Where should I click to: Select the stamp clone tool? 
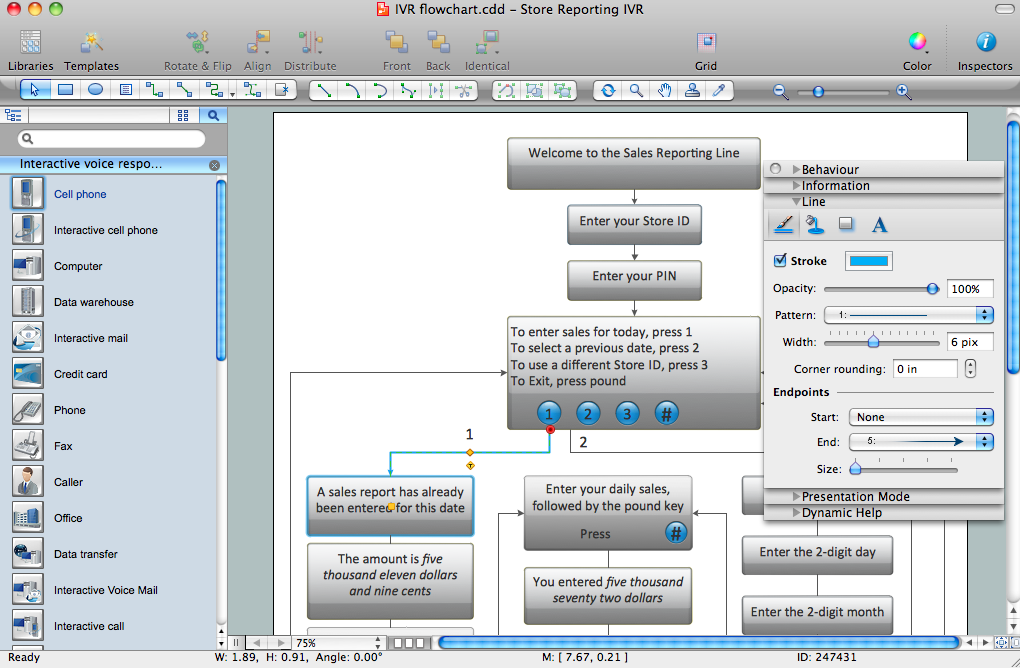(x=692, y=90)
